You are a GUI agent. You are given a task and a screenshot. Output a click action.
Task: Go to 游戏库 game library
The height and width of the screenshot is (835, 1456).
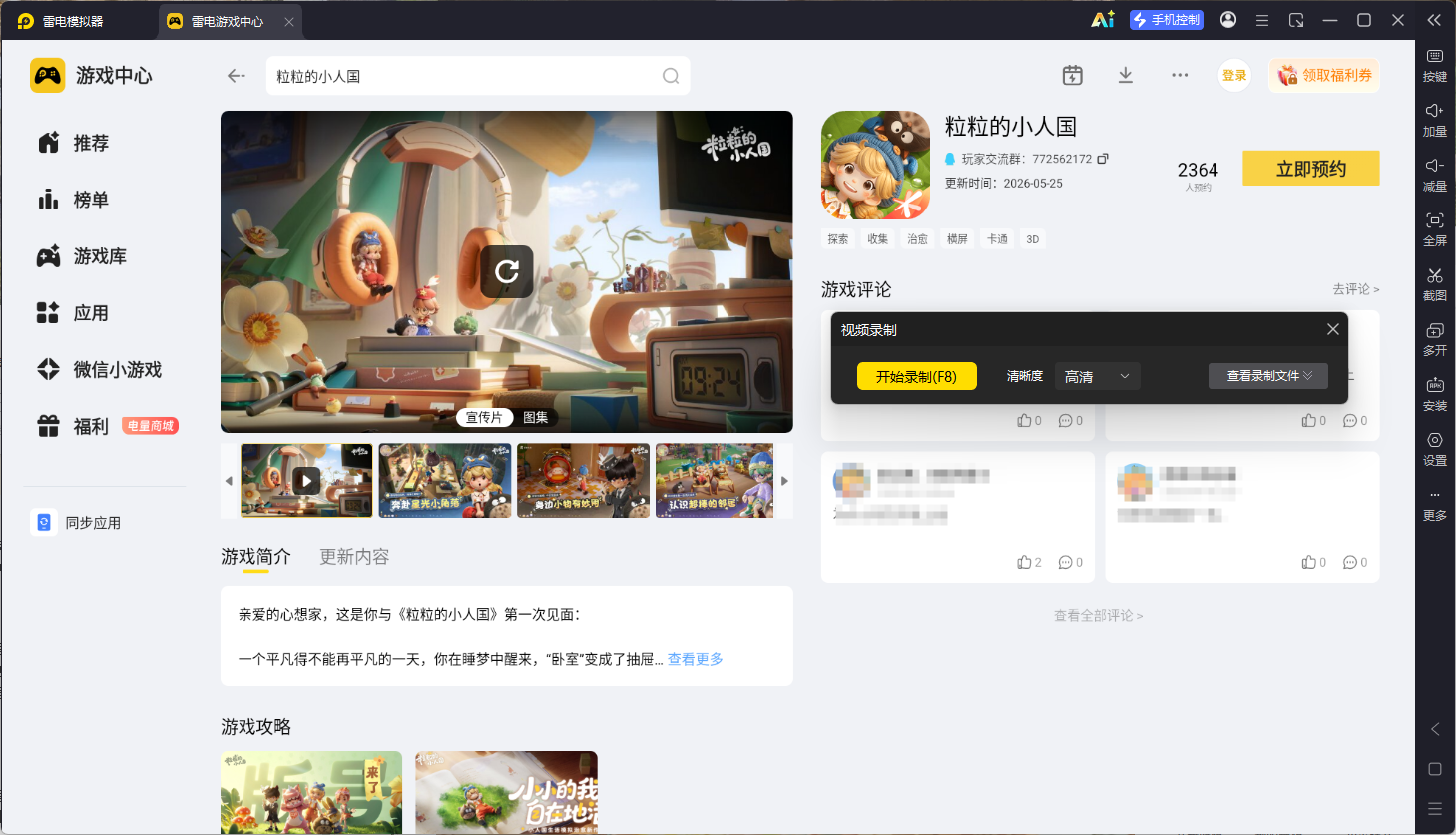point(82,256)
